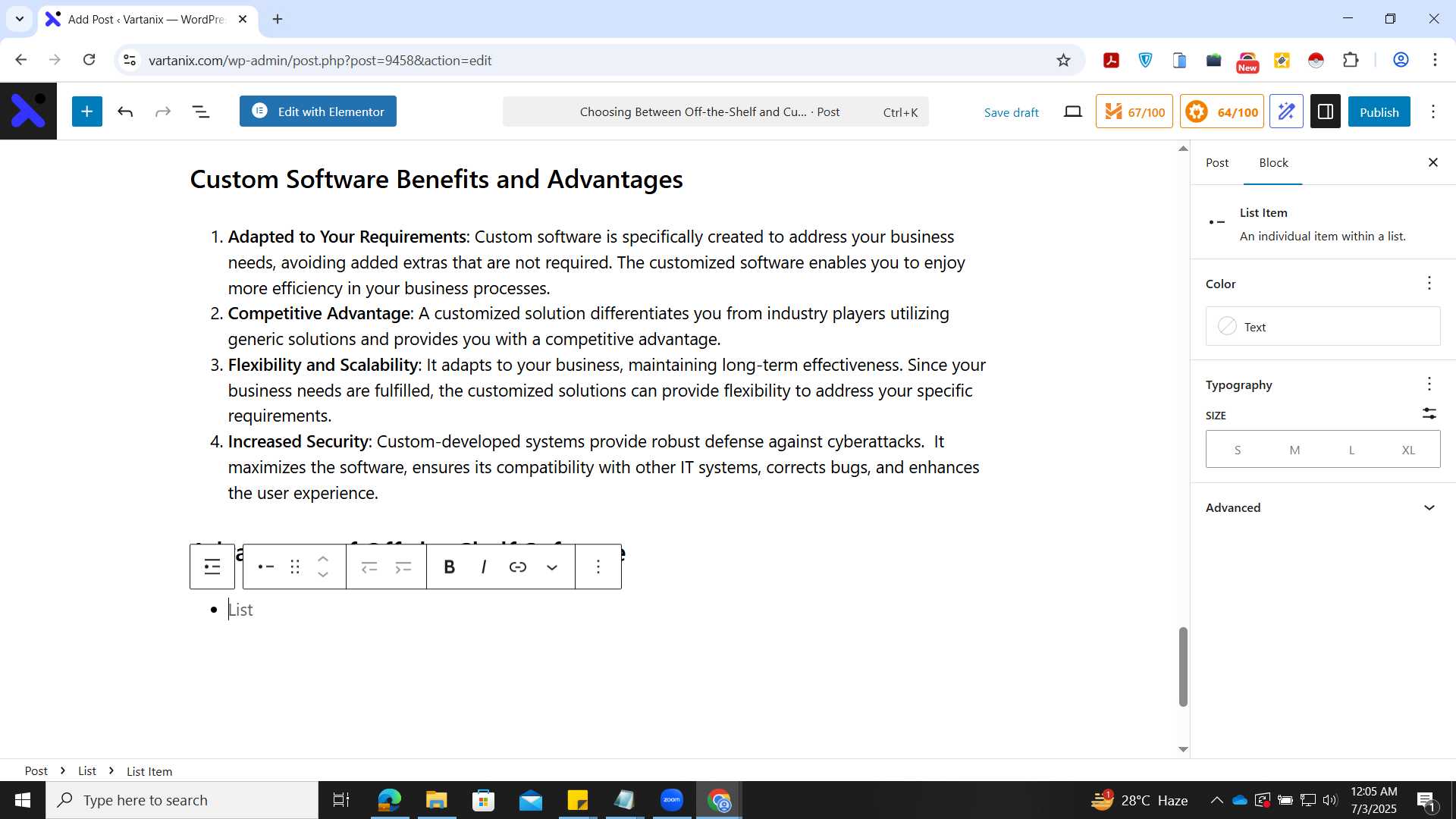Screen dimensions: 1456x819
Task: Preview post in desktop view
Action: coord(1072,112)
